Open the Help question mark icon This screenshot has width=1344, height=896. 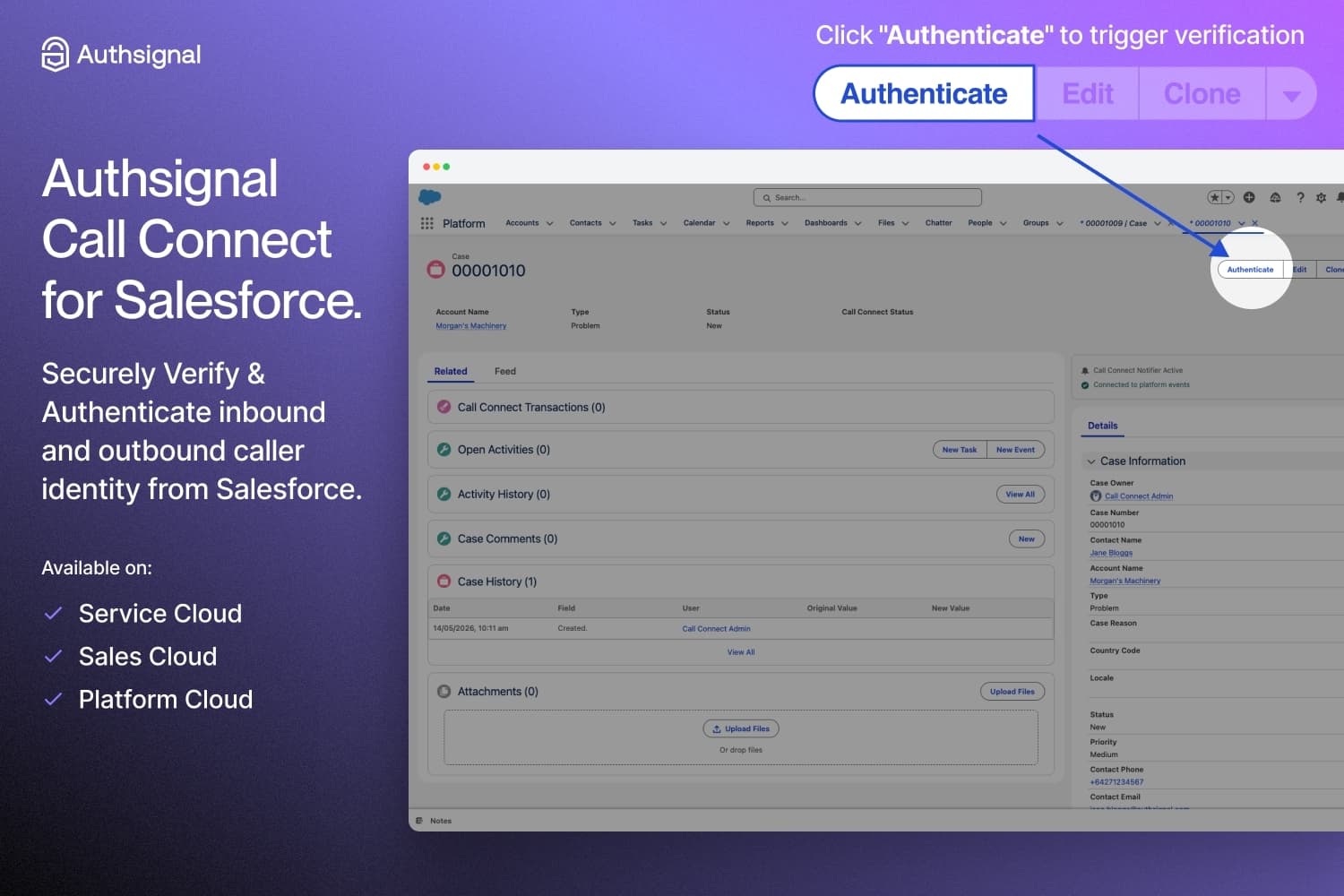[x=1300, y=197]
